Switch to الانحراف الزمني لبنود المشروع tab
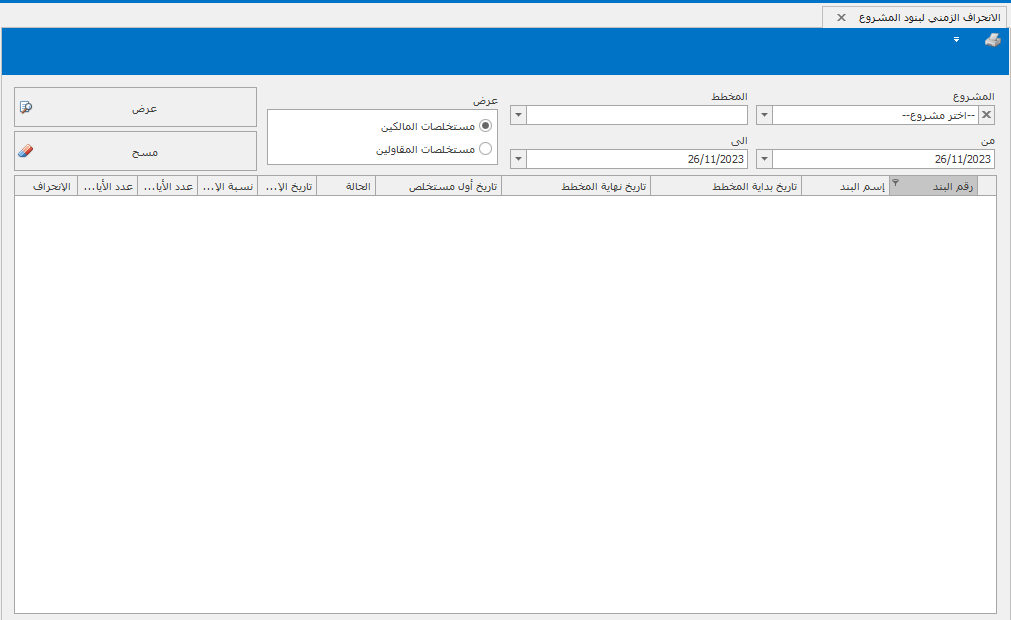1011x620 pixels. click(928, 18)
